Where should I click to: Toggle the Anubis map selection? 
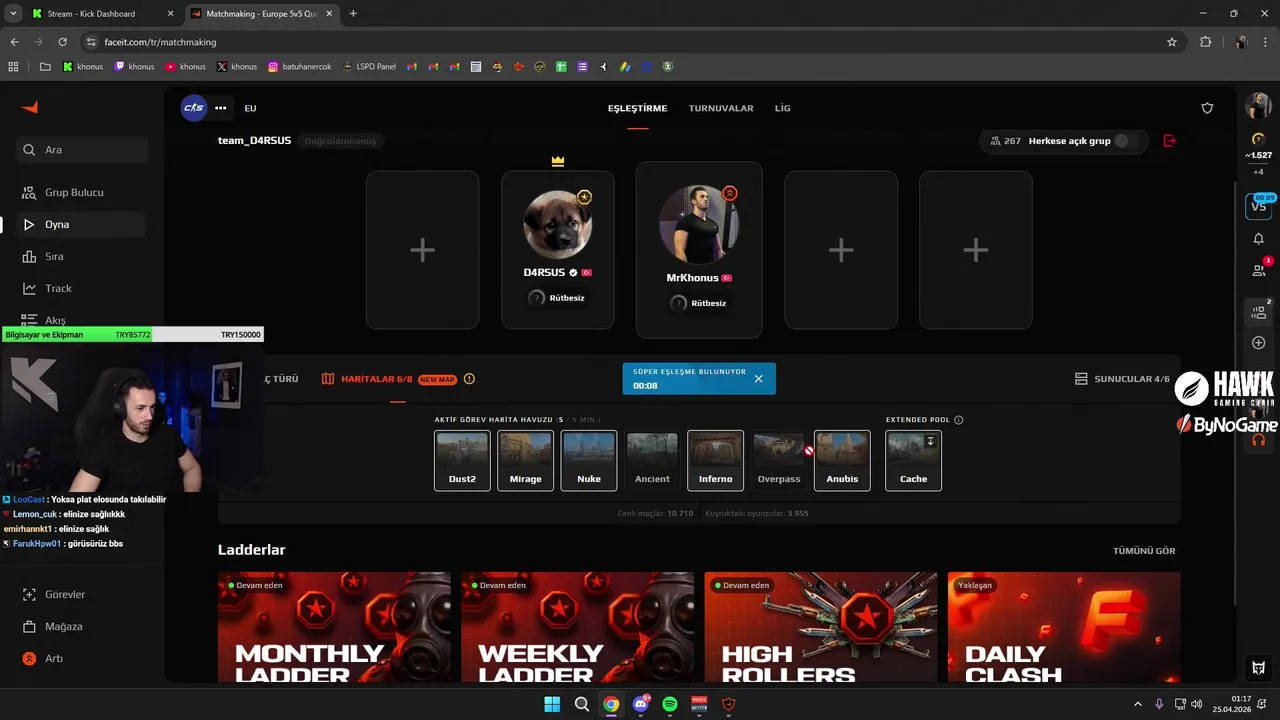[842, 460]
